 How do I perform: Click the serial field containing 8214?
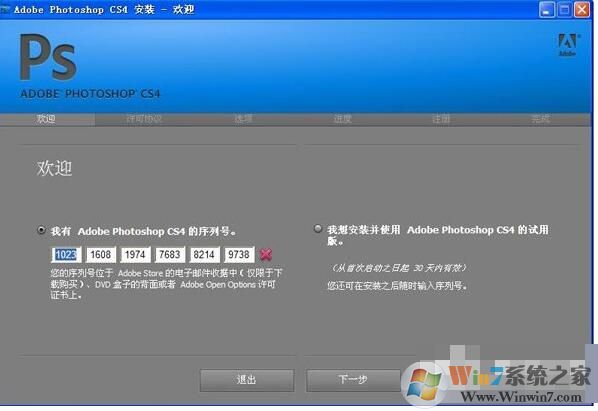[204, 255]
